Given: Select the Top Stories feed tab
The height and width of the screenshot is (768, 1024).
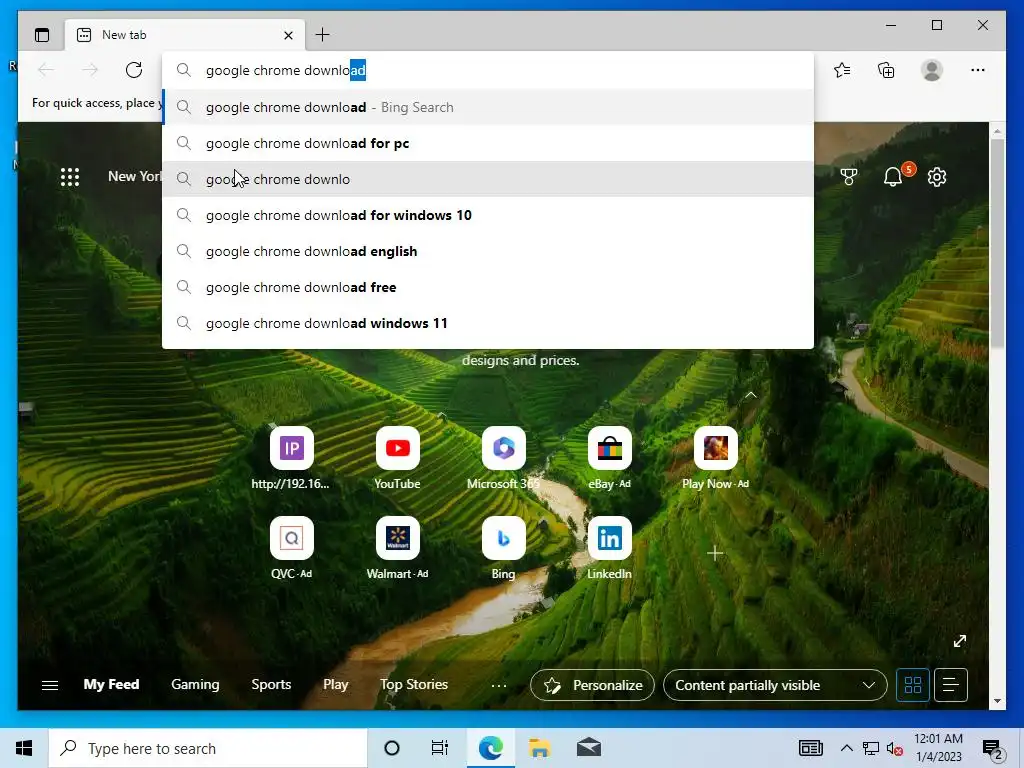Looking at the screenshot, I should [x=414, y=684].
